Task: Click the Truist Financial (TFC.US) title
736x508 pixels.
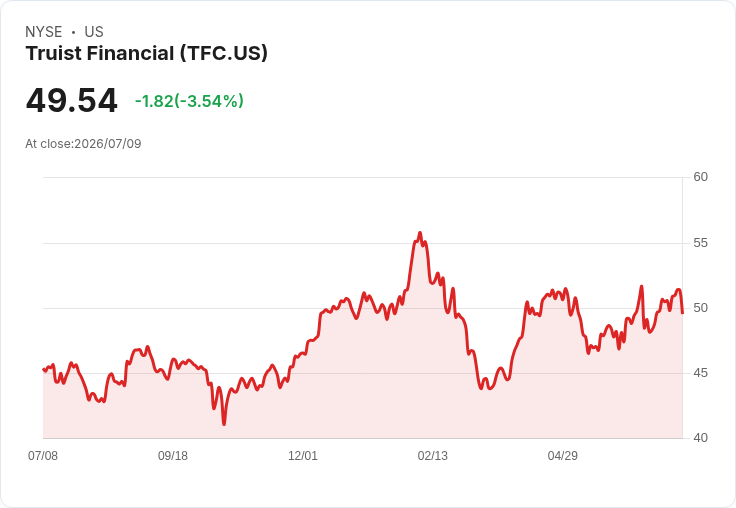Action: (x=146, y=53)
